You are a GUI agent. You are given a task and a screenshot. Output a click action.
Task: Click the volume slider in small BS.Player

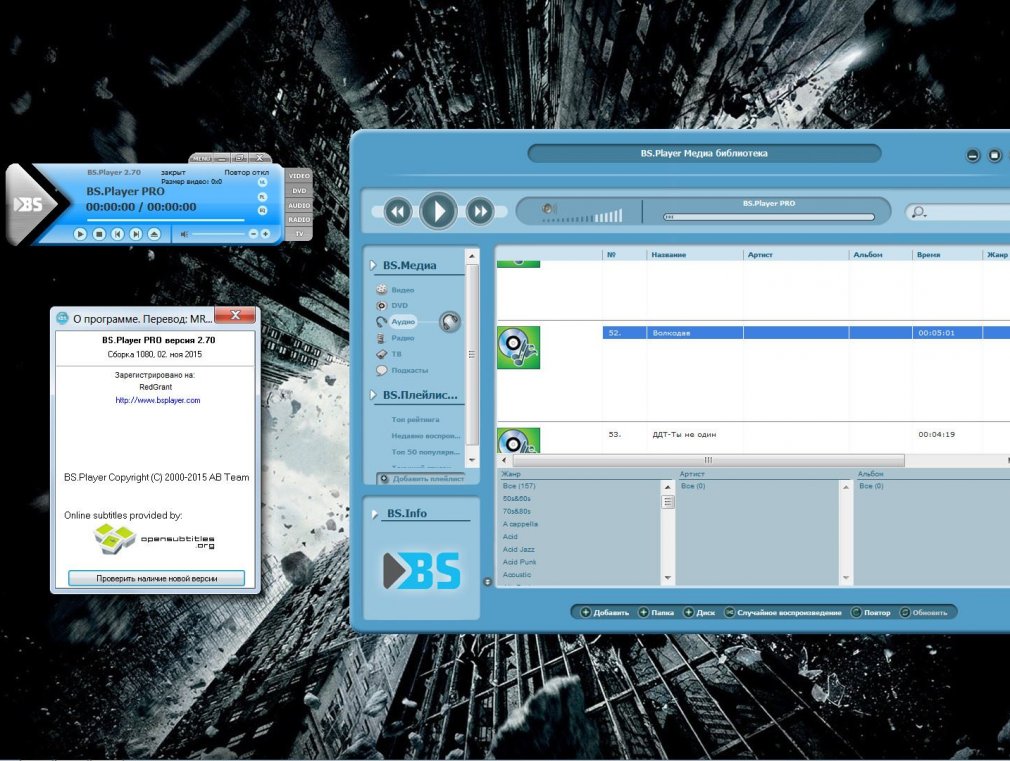218,234
